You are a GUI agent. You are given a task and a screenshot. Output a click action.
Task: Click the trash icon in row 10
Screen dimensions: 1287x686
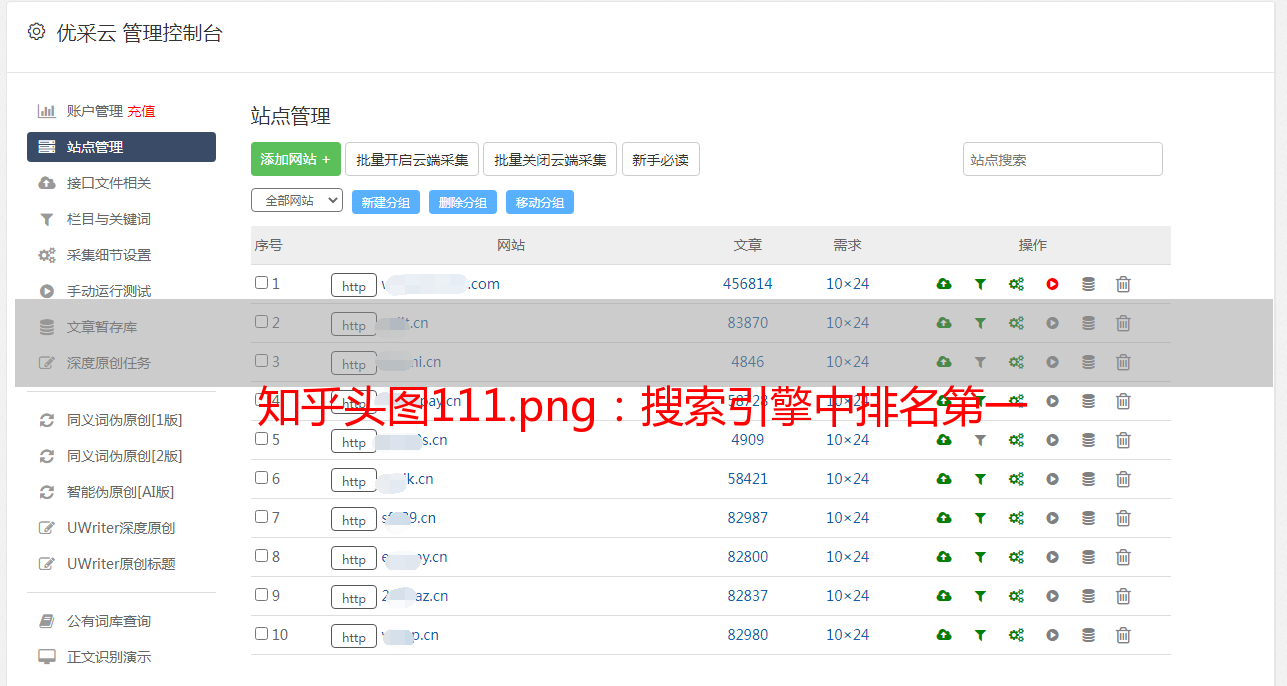click(x=1123, y=635)
